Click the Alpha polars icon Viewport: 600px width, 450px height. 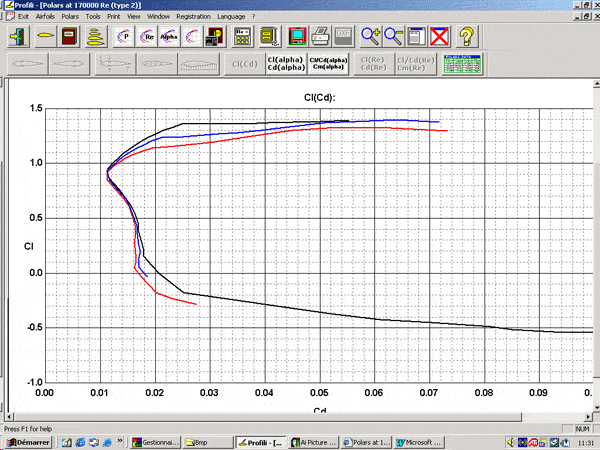(x=168, y=36)
